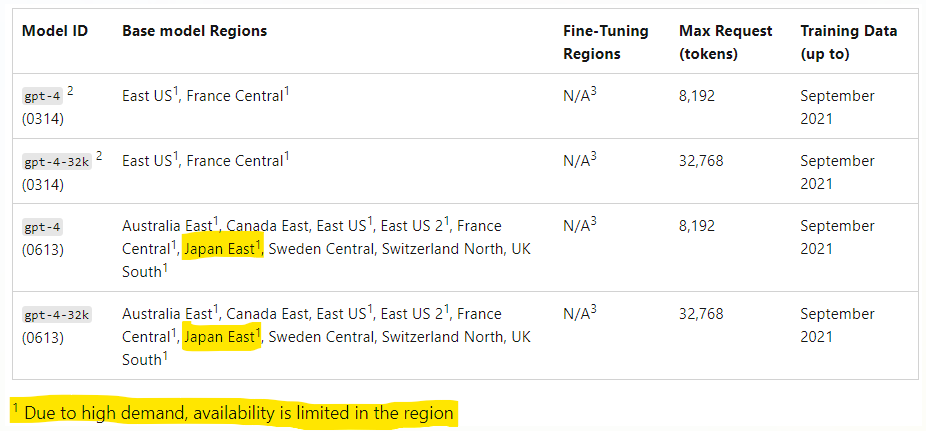Click the gpt-4 (0314) model ID code label
Viewport: 926px width, 431px height.
[x=42, y=95]
